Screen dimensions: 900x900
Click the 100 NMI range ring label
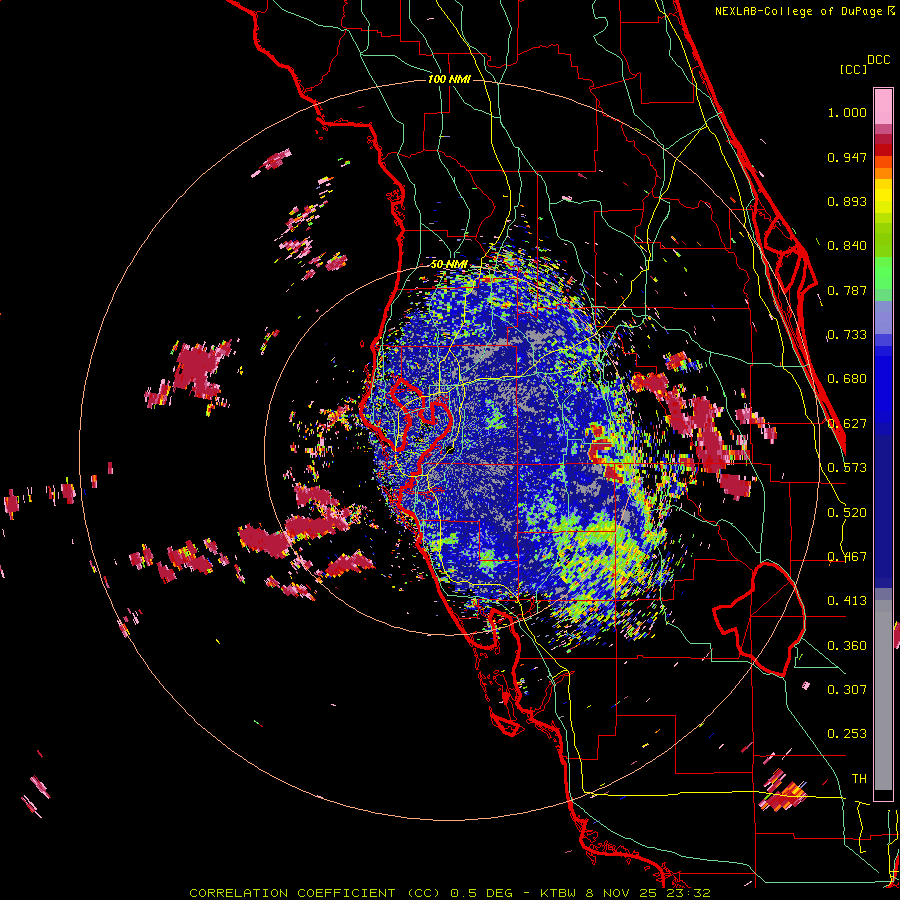coord(449,79)
